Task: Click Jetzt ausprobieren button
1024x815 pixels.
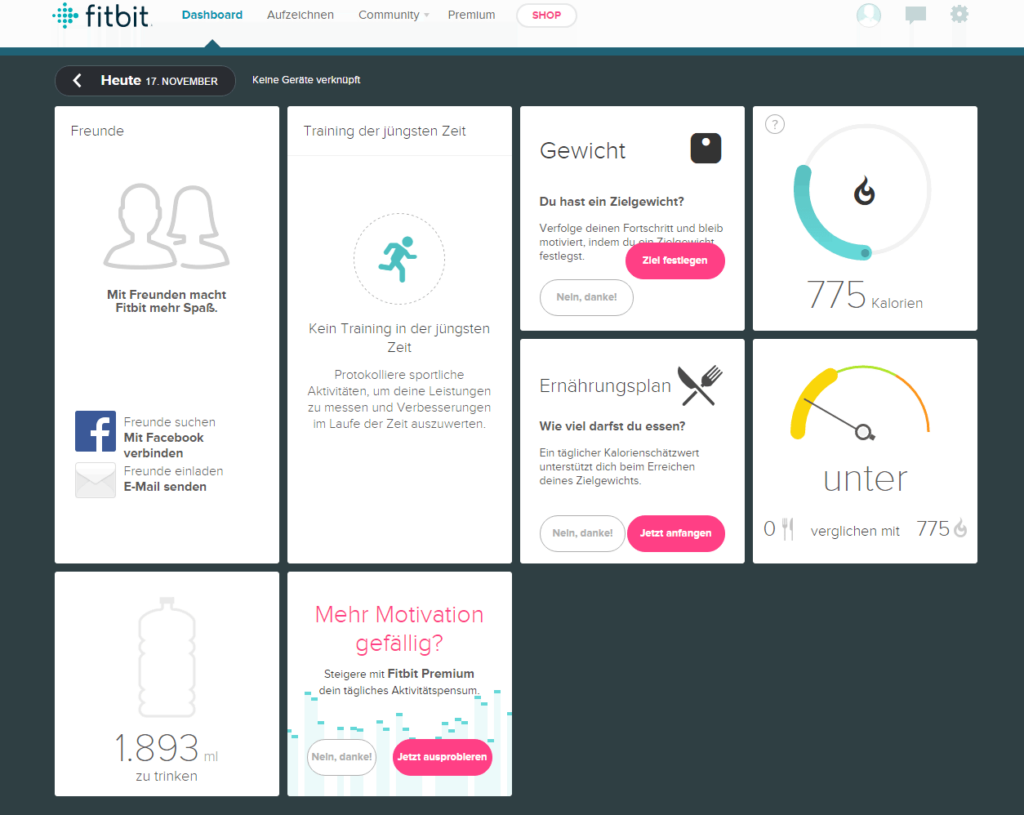Action: 442,757
